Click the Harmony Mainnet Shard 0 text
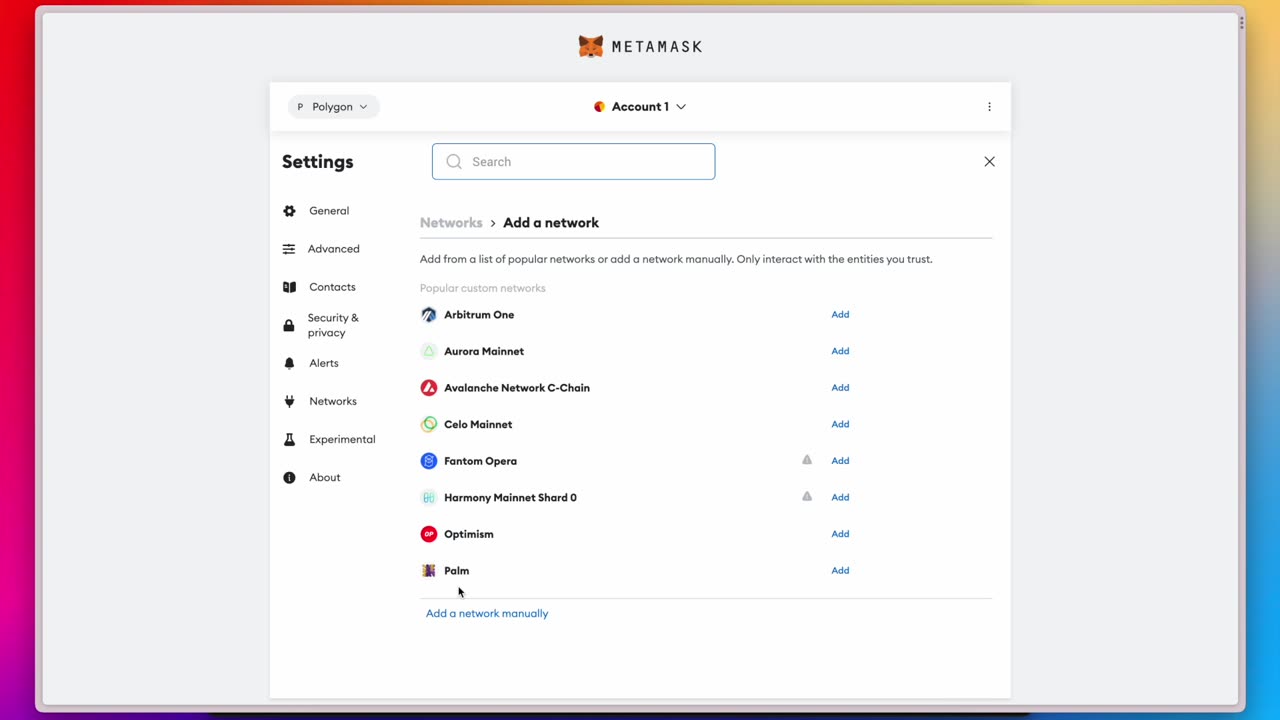Screen dimensions: 1280x720 (x=510, y=497)
